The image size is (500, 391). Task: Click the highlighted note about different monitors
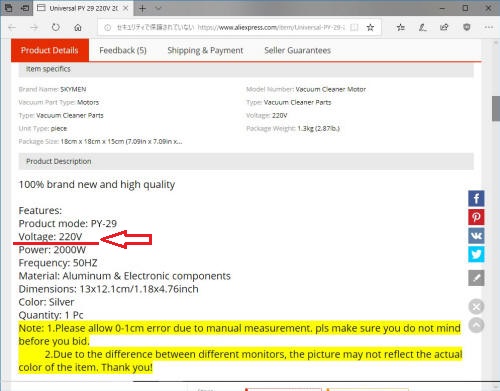(x=240, y=361)
